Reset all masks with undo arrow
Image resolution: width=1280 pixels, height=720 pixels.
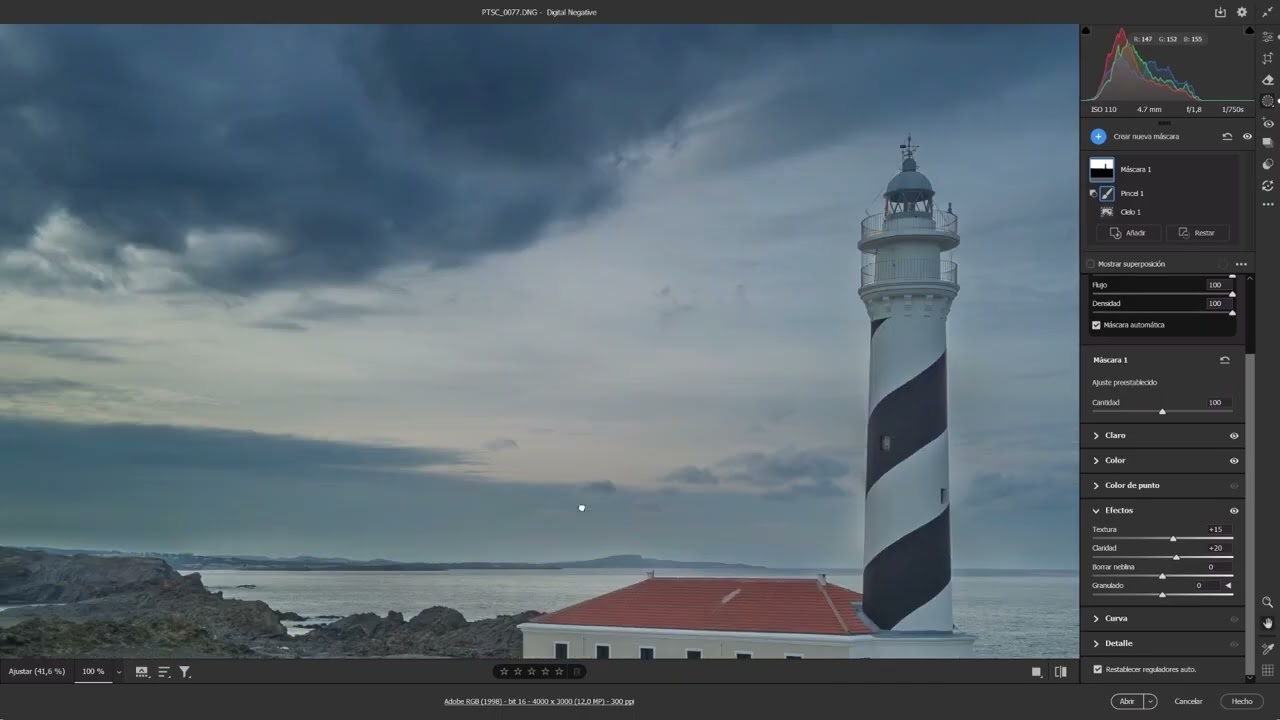[x=1227, y=136]
